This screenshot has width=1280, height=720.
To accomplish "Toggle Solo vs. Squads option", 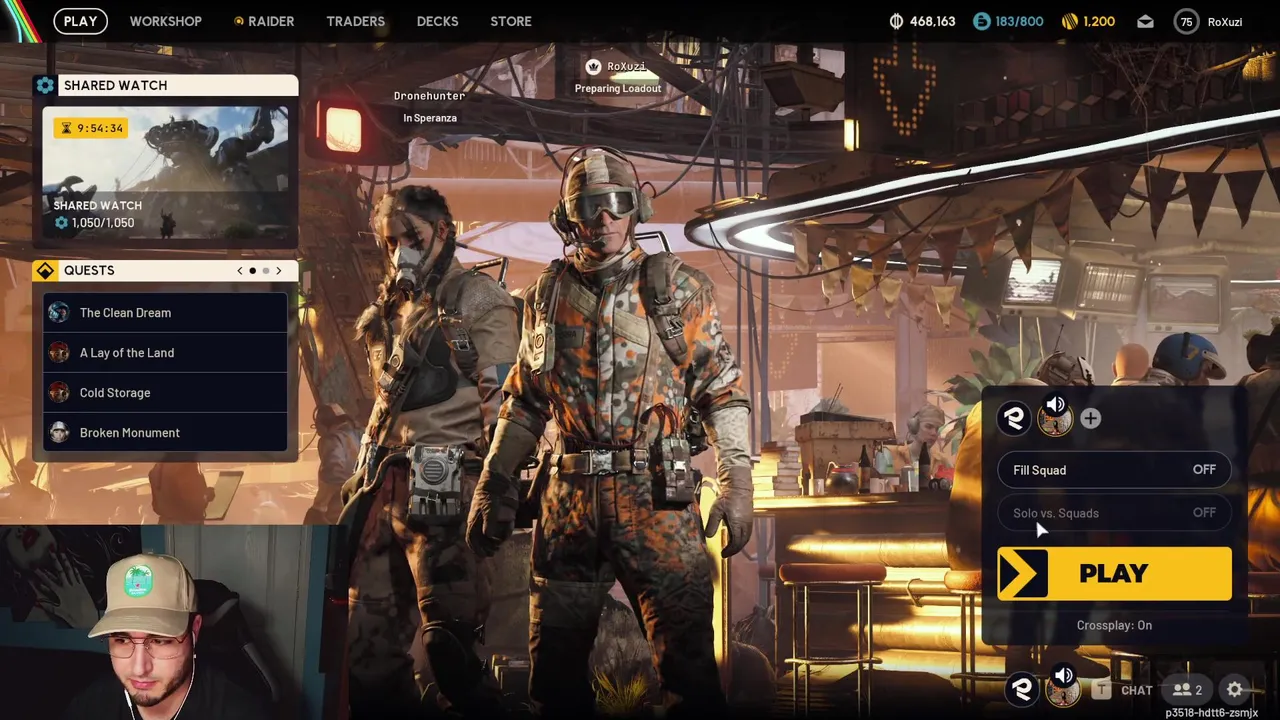I will coord(1114,513).
